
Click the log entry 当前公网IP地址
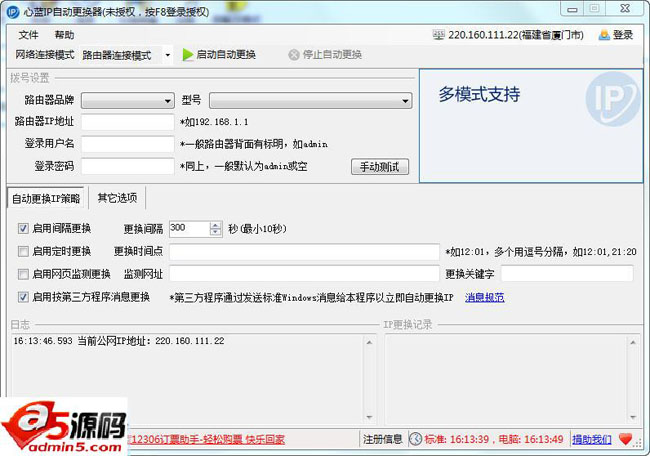point(119,341)
